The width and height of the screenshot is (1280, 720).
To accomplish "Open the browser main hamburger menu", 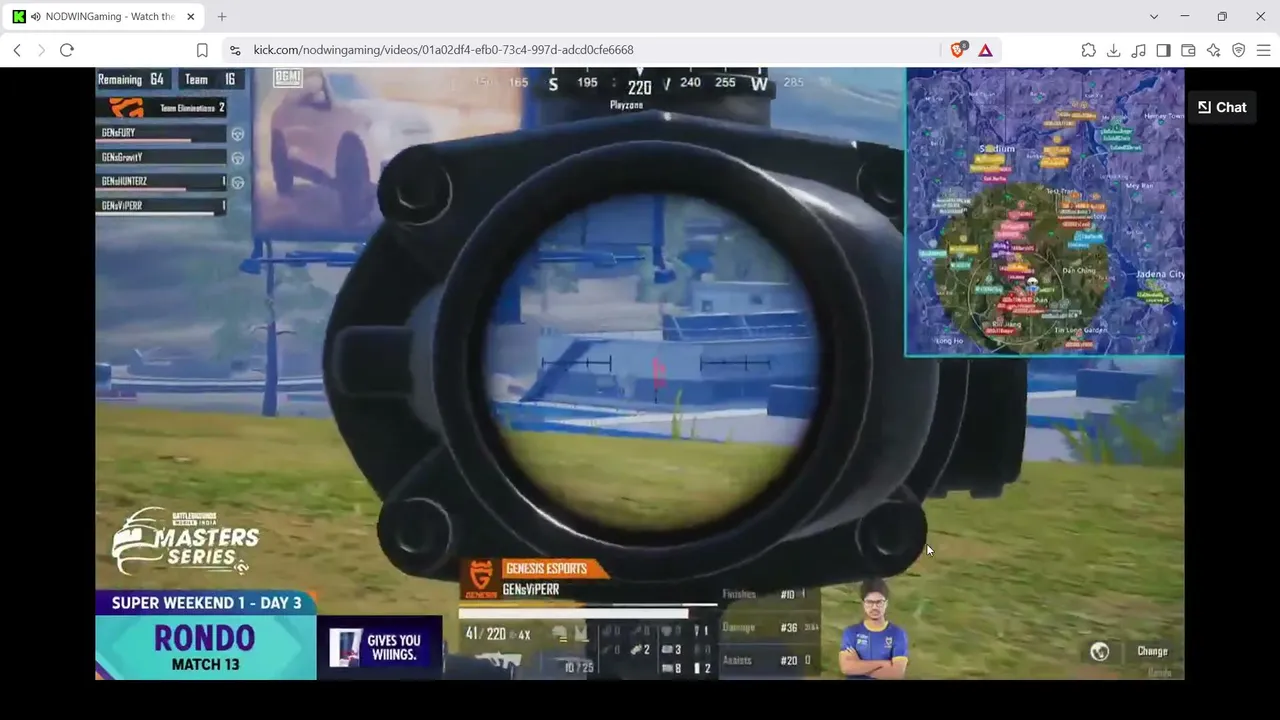I will 1263,50.
